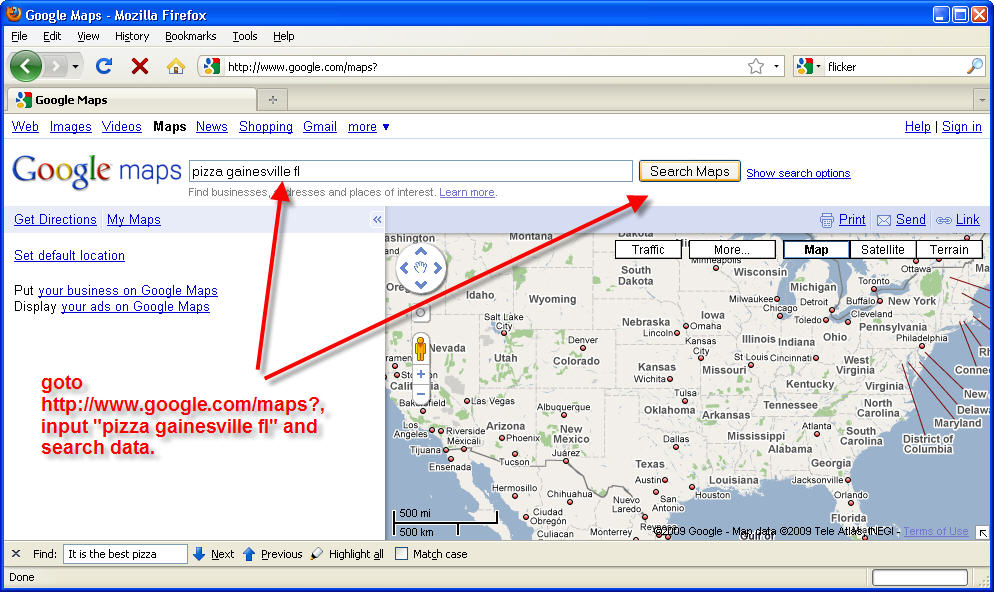The width and height of the screenshot is (994, 592).
Task: Open the Tools menu
Action: 245,36
